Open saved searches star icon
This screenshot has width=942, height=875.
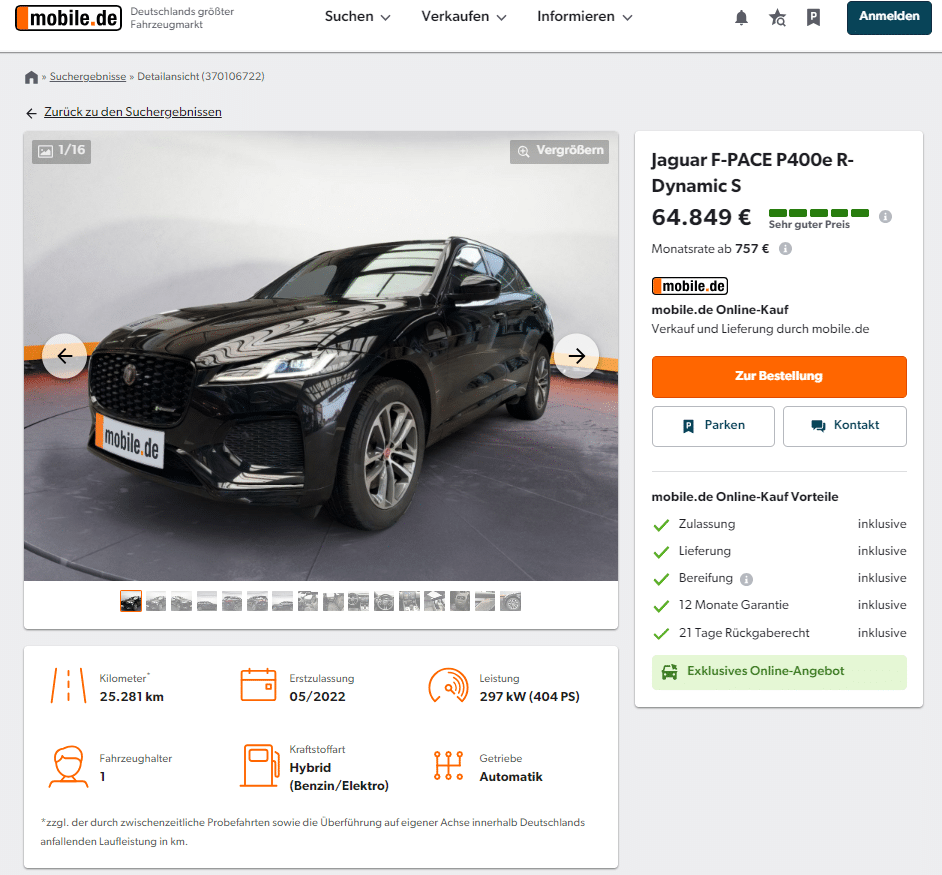point(777,17)
